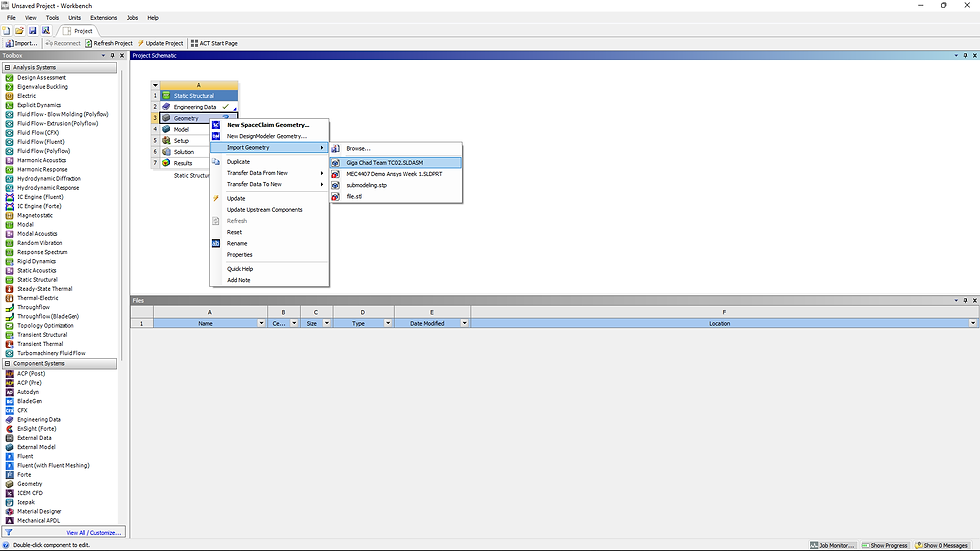Choose submodeling.stp recent file

click(x=396, y=185)
